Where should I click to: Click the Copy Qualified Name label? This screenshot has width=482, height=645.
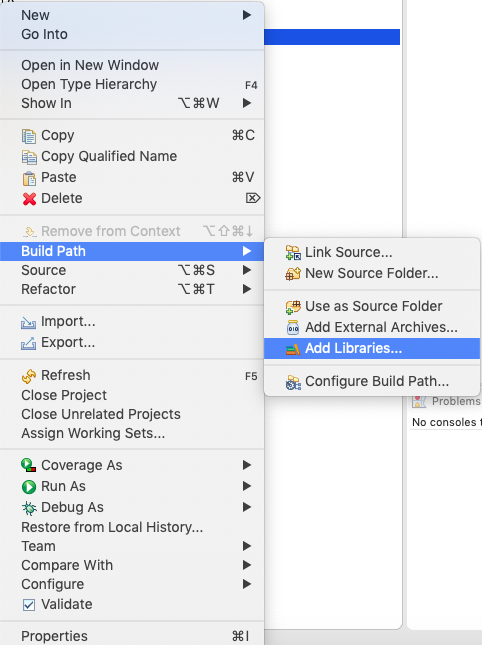pos(109,156)
